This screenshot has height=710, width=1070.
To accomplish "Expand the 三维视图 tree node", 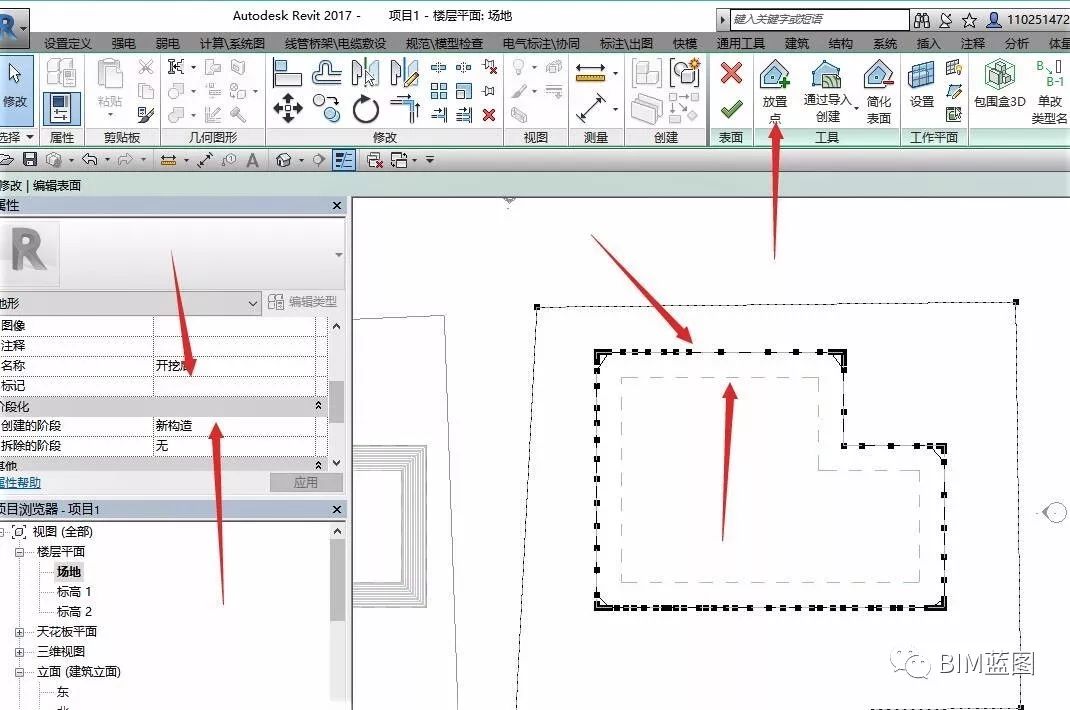I will [x=20, y=652].
